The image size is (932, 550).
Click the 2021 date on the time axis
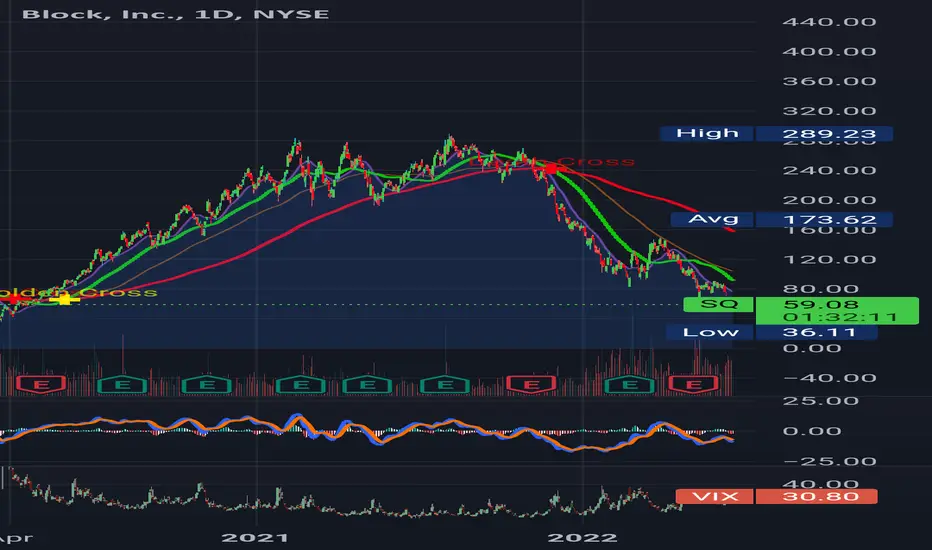tap(255, 538)
